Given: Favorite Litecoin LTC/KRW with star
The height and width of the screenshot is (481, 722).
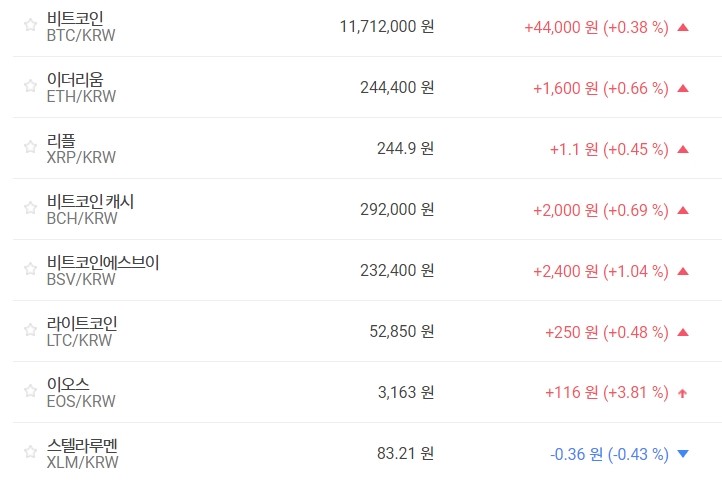Looking at the screenshot, I should point(30,331).
